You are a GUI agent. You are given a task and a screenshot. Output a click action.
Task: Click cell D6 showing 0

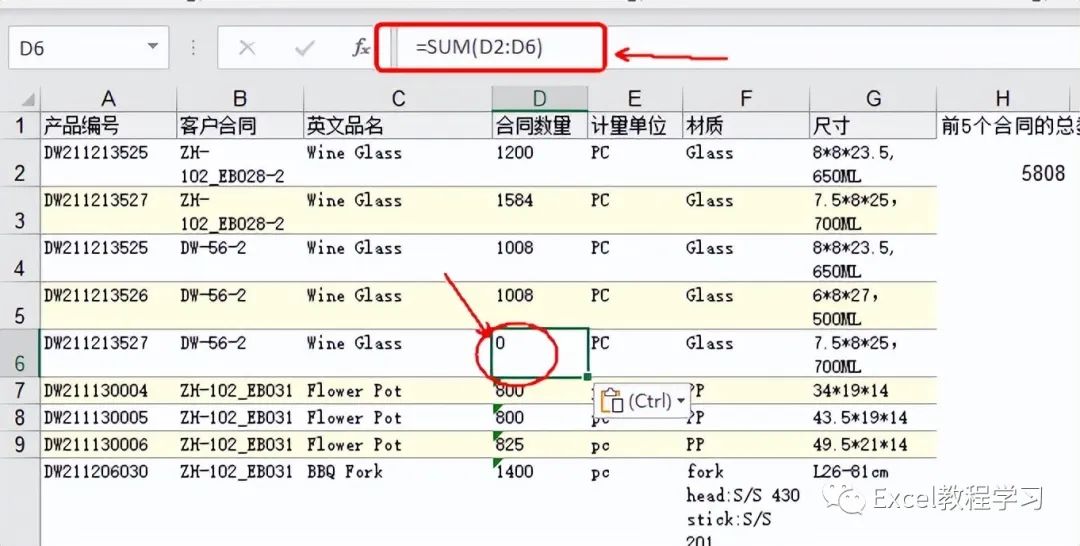(539, 354)
